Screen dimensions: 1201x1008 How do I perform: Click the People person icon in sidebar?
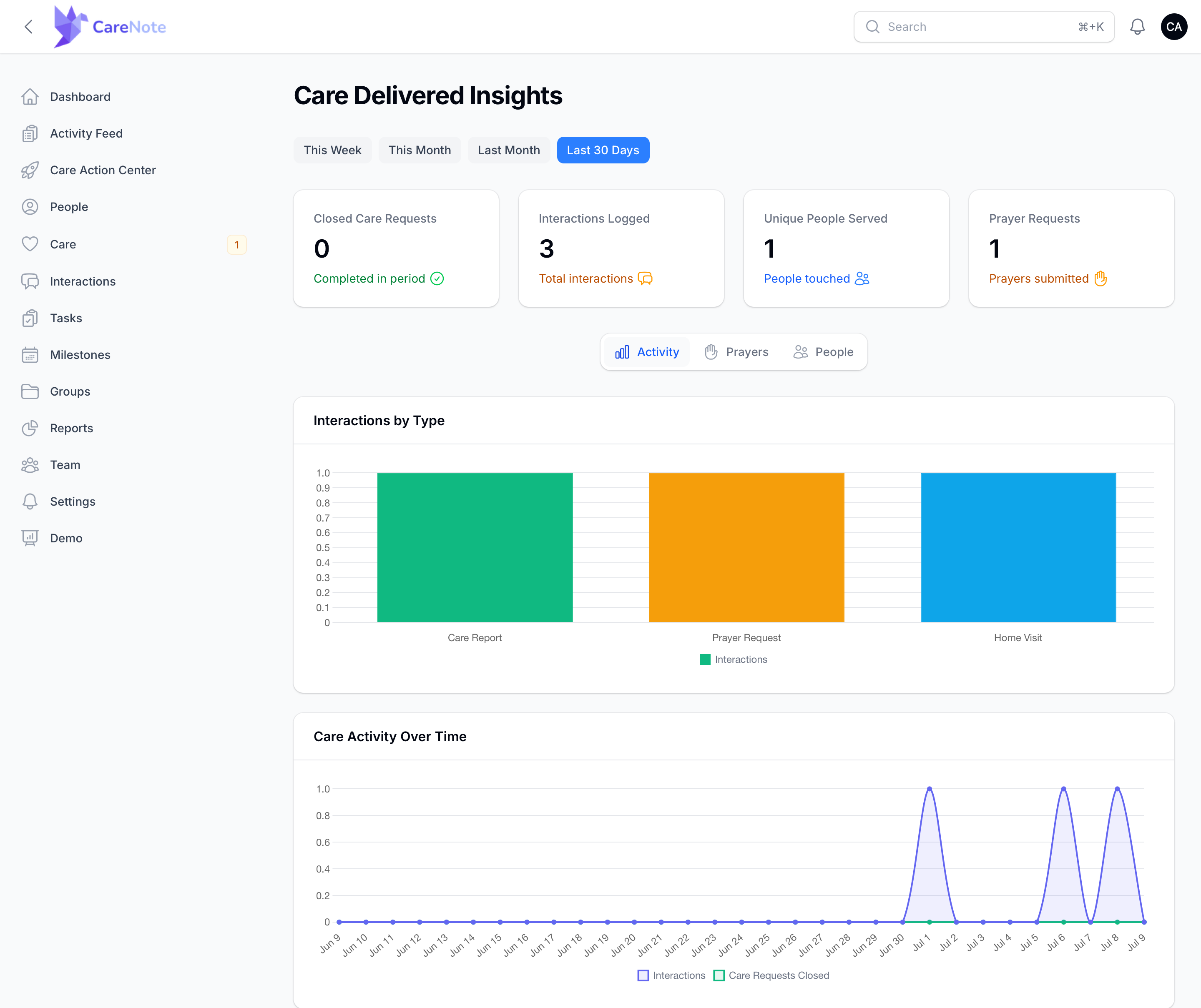30,206
